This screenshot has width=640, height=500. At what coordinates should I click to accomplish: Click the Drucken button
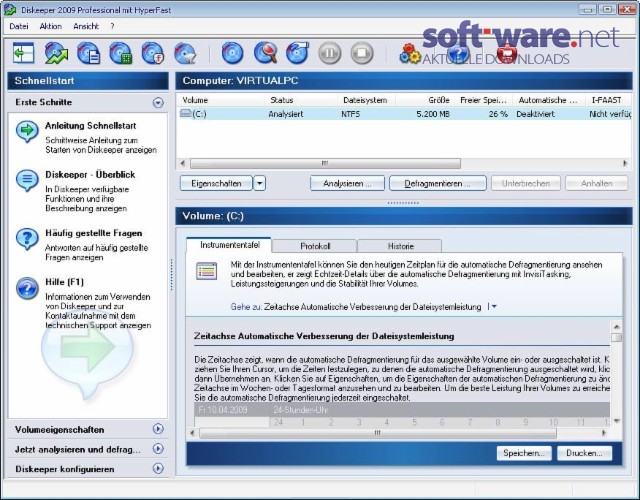click(x=584, y=453)
